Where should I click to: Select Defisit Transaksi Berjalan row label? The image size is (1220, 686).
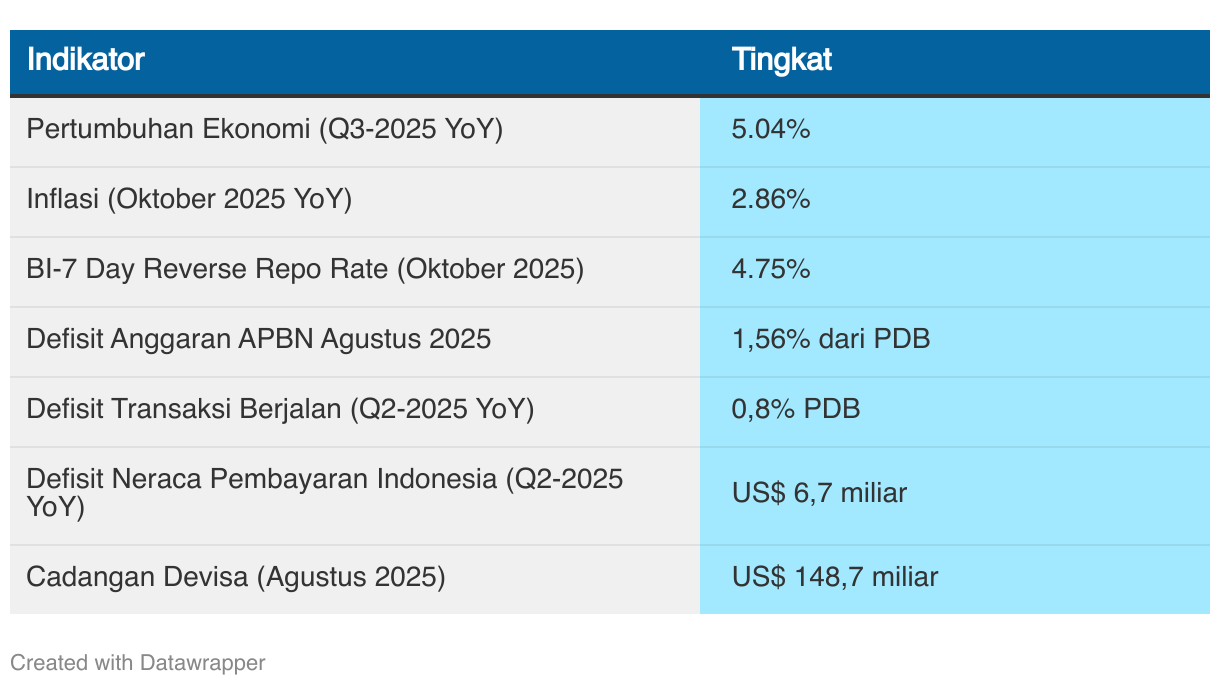(281, 409)
